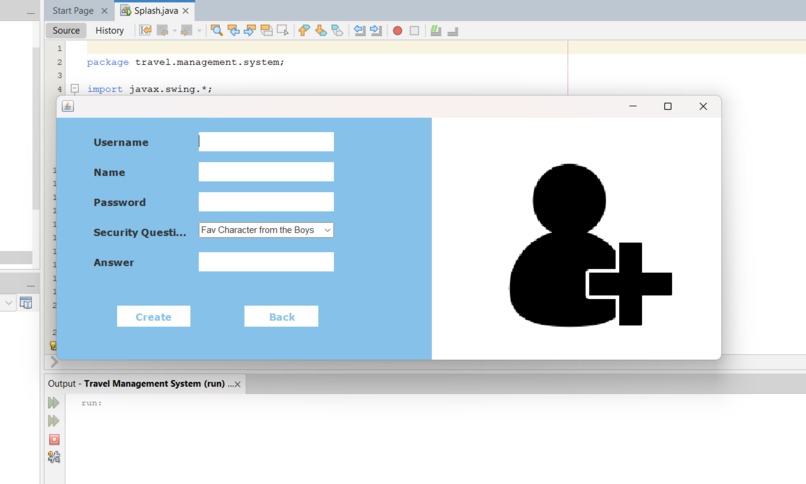Click the 'package' keyword on line 2

107,62
